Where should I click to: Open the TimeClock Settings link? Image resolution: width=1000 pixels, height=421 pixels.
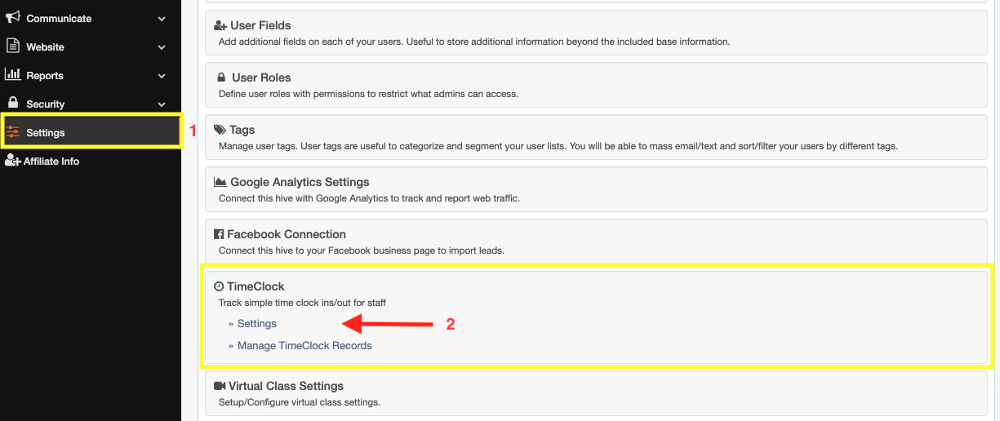tap(256, 323)
